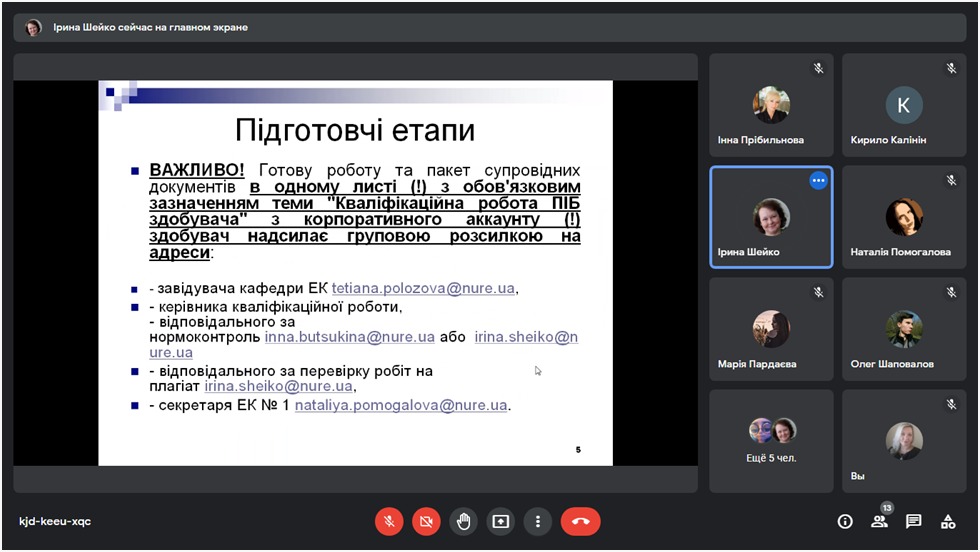Open options on Ірина Шейко tile

[x=818, y=181]
